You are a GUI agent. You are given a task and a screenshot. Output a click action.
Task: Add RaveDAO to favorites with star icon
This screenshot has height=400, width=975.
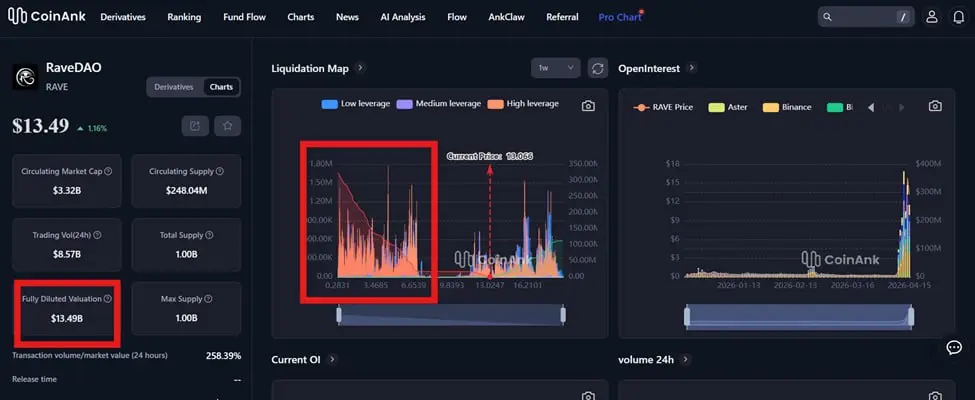[228, 126]
